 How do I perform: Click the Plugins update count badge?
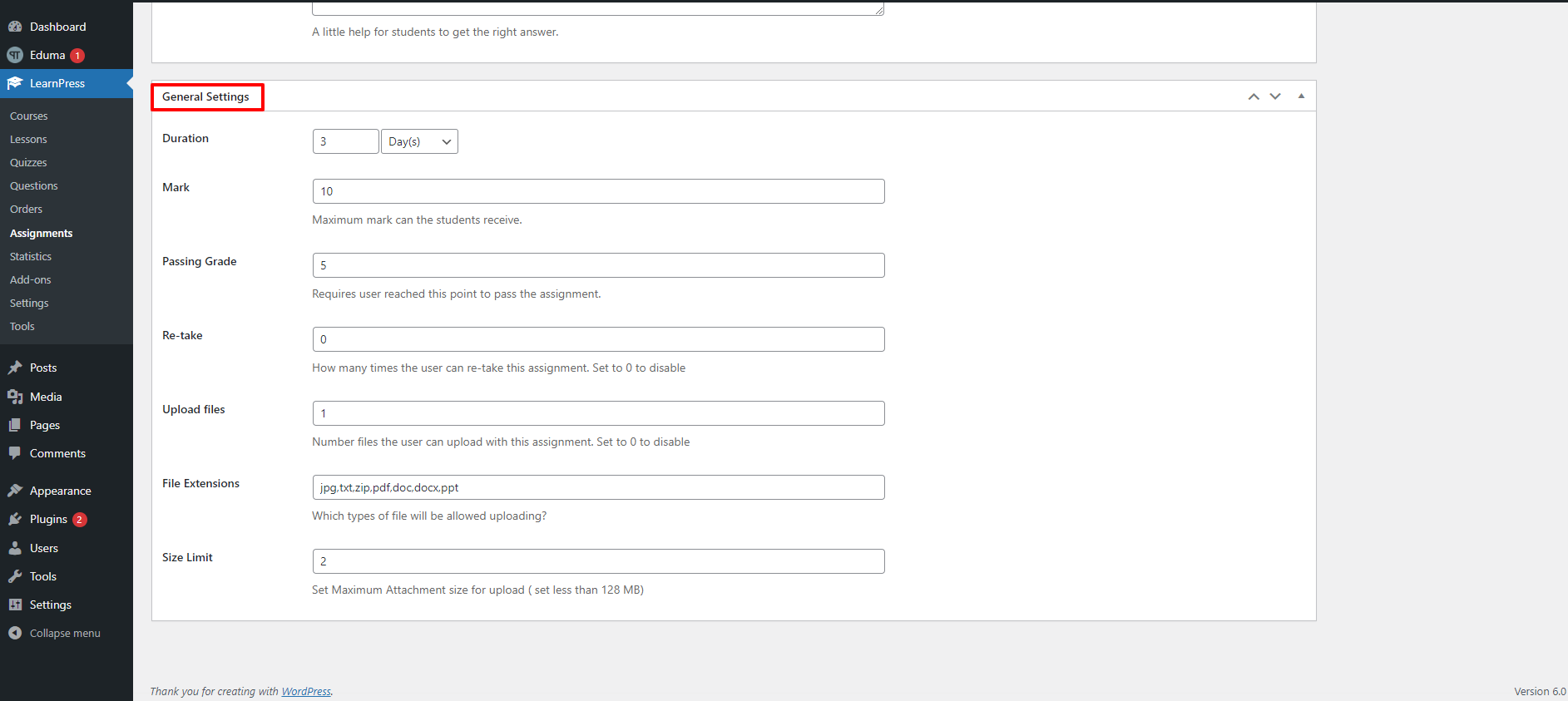point(80,520)
